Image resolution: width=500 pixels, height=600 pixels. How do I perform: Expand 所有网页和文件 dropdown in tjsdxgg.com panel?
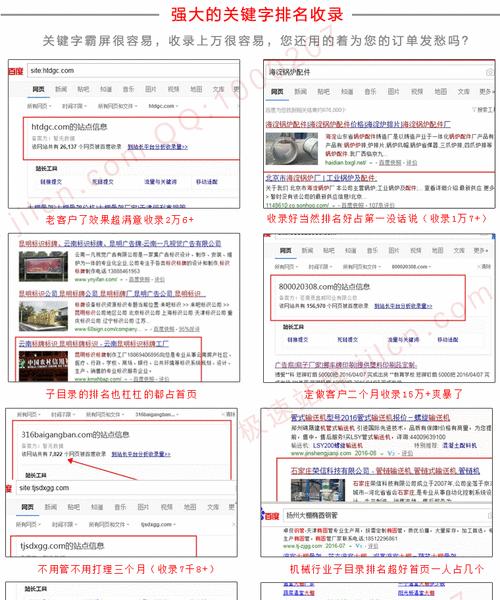(x=109, y=524)
